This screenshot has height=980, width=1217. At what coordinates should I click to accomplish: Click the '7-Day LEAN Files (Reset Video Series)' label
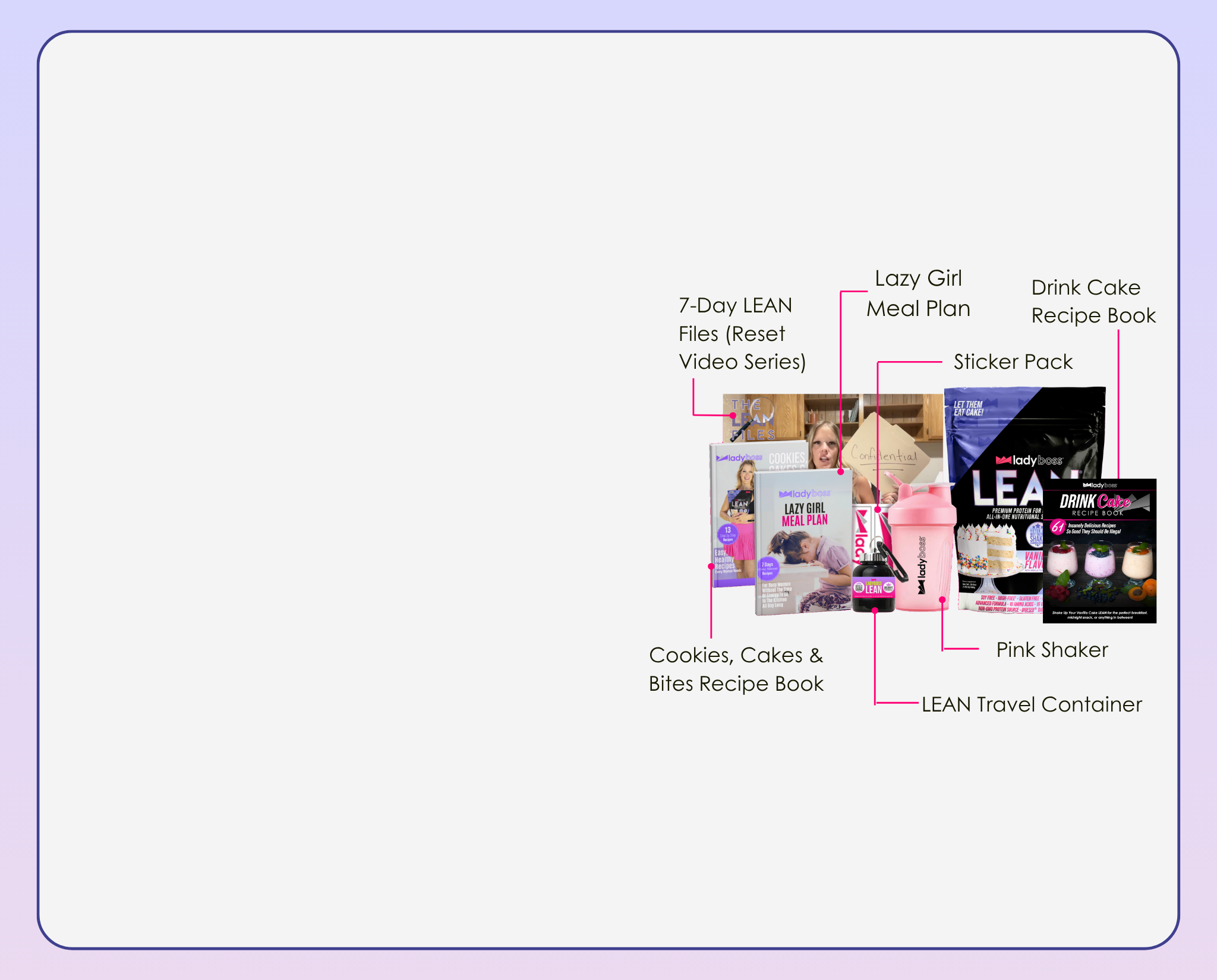click(x=742, y=333)
